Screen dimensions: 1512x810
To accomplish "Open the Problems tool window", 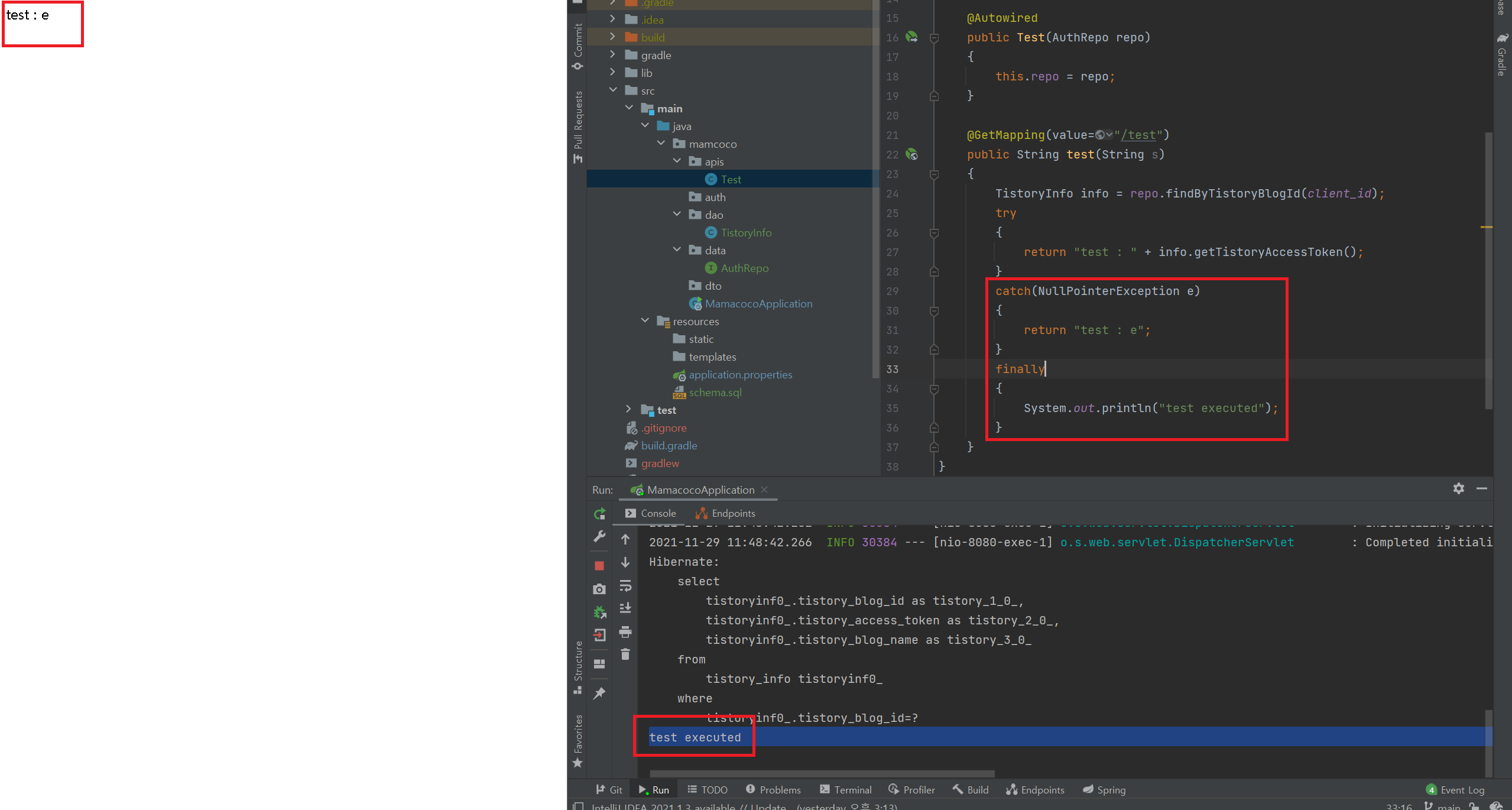I will (773, 790).
